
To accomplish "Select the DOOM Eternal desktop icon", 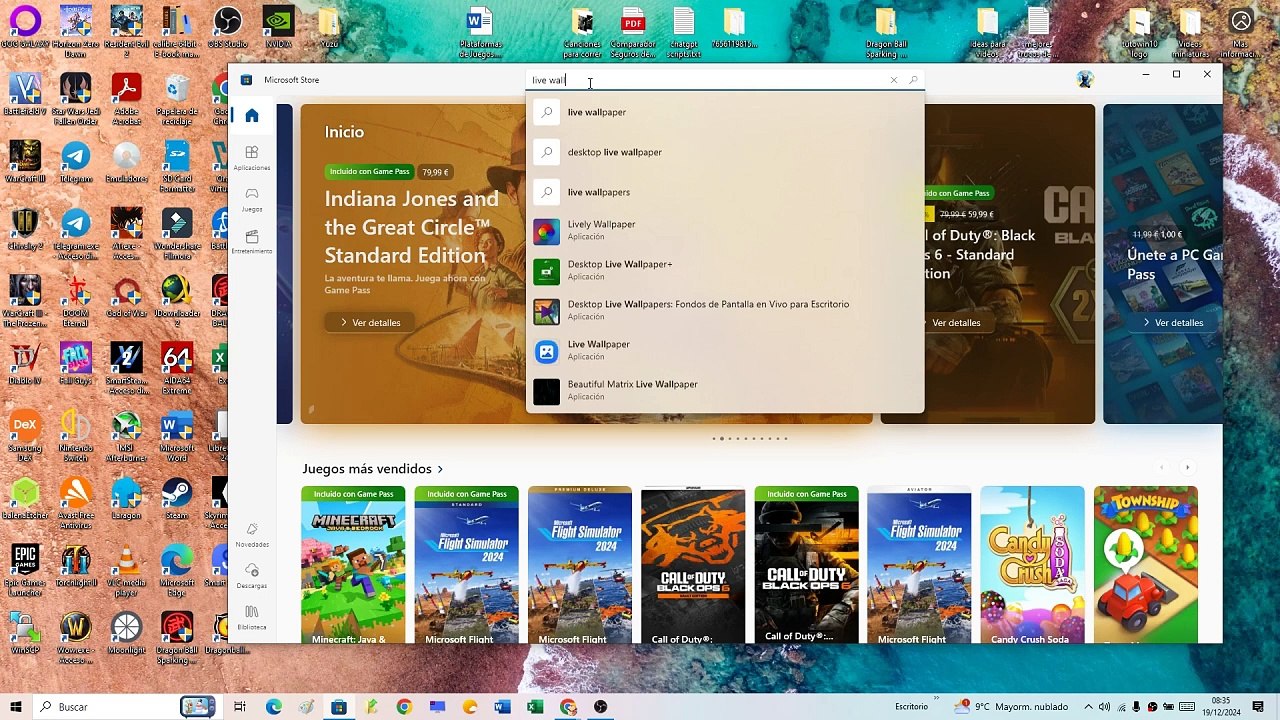I will point(76,300).
